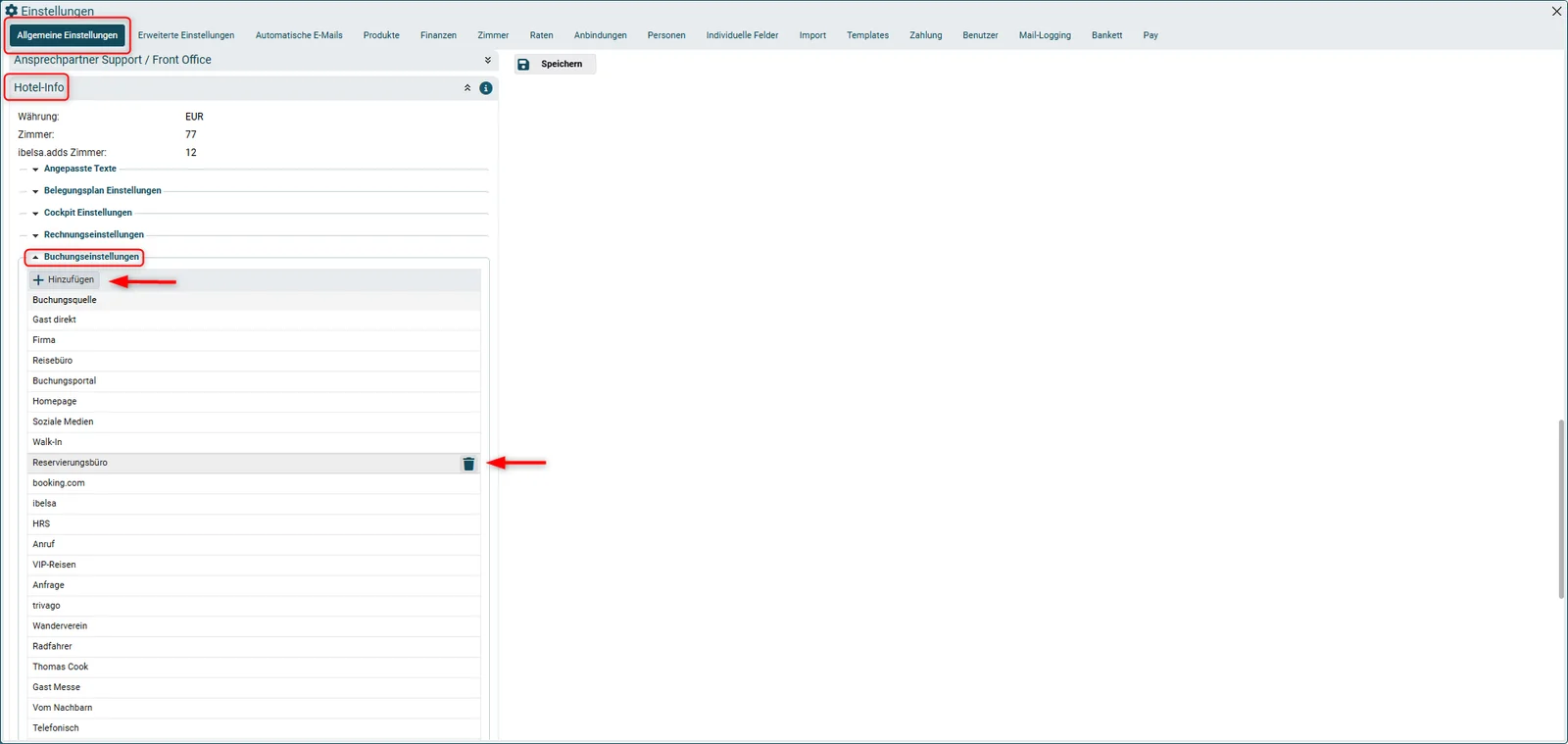Expand Angepasste Texte section
The image size is (1568, 744).
79,169
